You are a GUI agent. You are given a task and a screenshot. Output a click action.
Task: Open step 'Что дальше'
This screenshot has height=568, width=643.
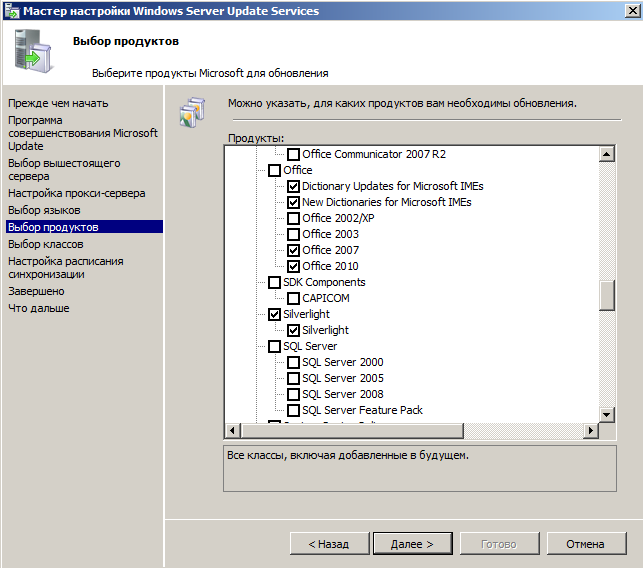coord(39,308)
